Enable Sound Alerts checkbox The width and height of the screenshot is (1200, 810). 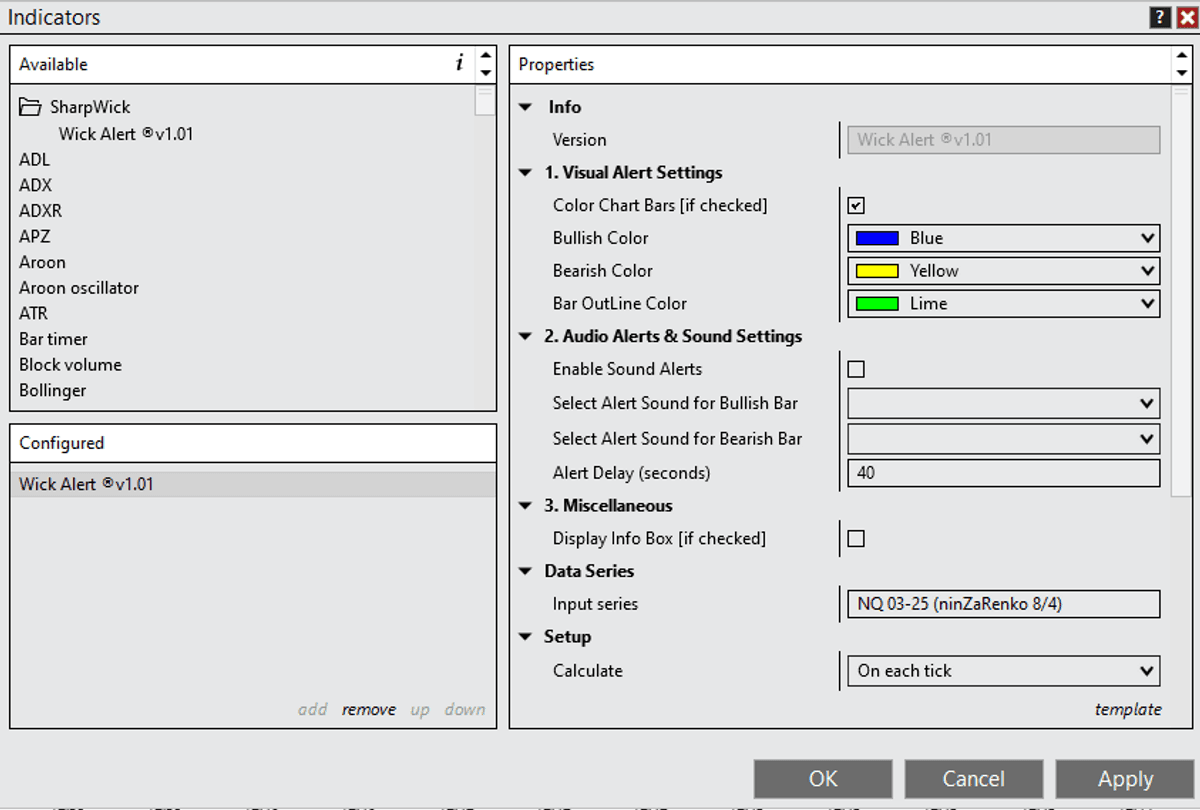[856, 369]
